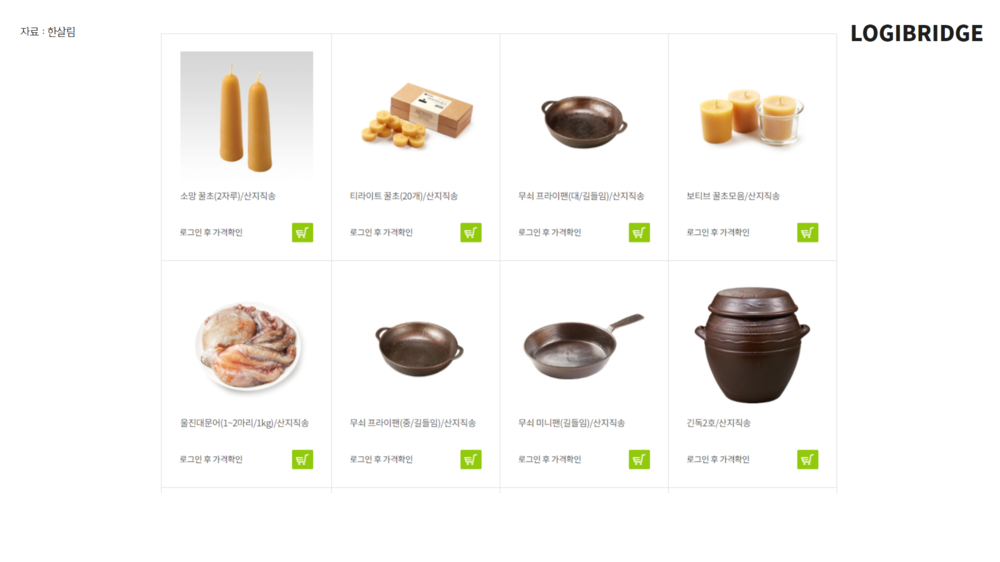Add 무쇠 프라이팬(중/길들임) to cart
This screenshot has height=562, width=1000.
coord(471,459)
